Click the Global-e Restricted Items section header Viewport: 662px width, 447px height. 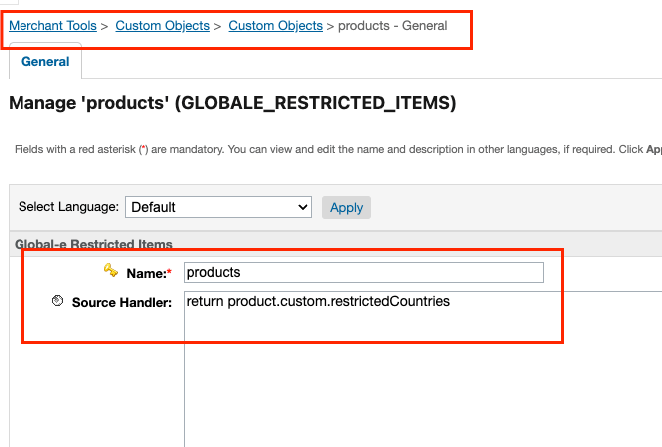tap(94, 244)
